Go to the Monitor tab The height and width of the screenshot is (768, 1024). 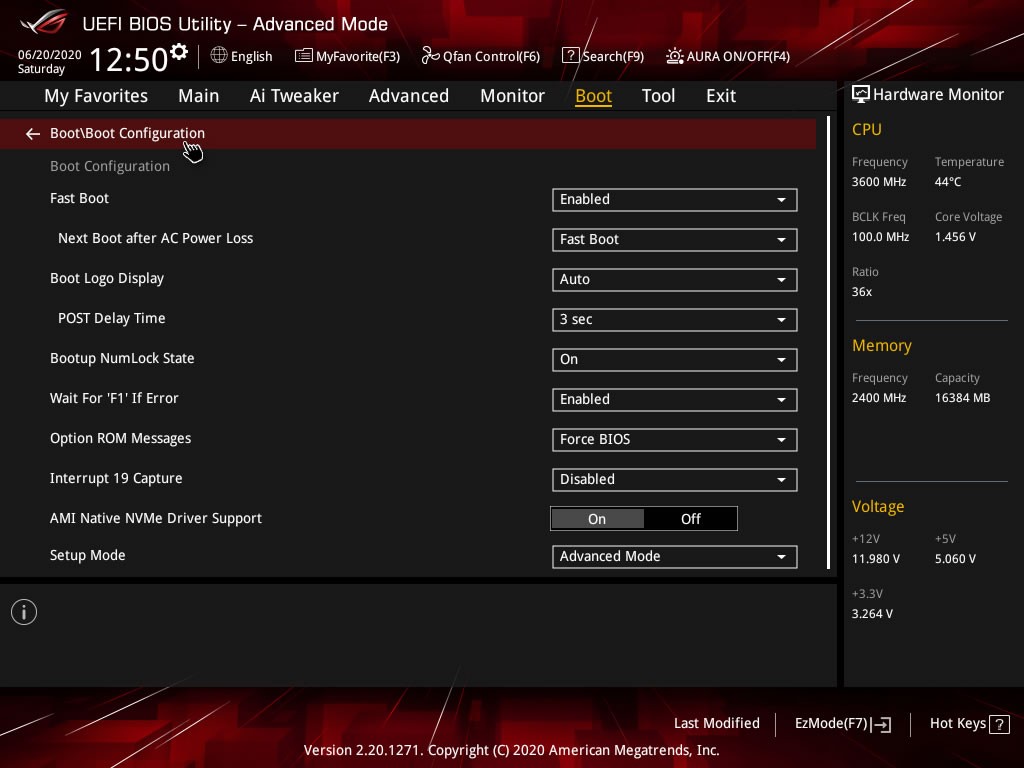(x=512, y=96)
